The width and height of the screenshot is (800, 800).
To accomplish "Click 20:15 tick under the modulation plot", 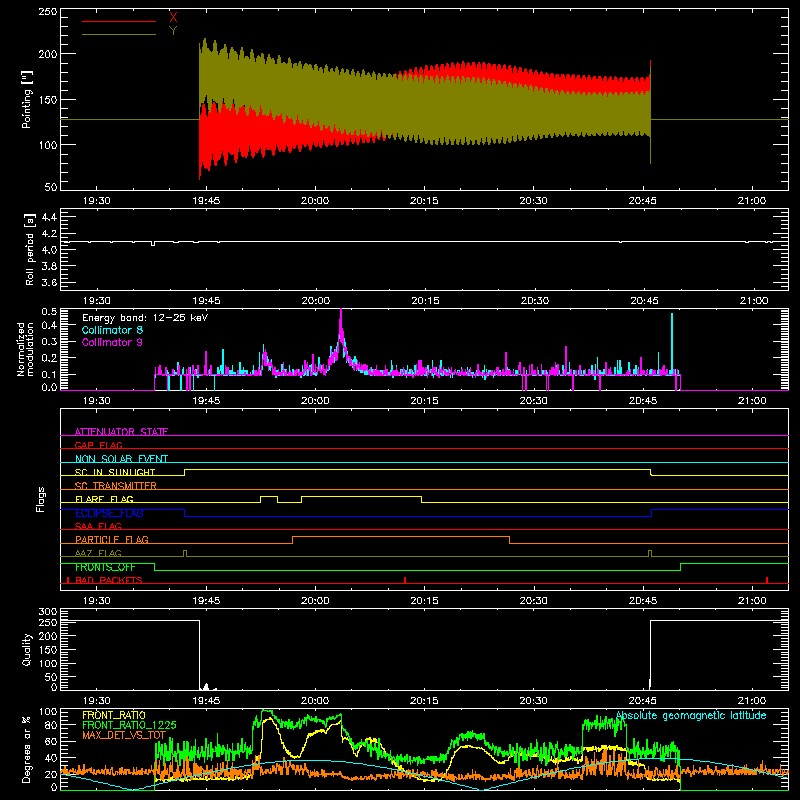I will (424, 401).
